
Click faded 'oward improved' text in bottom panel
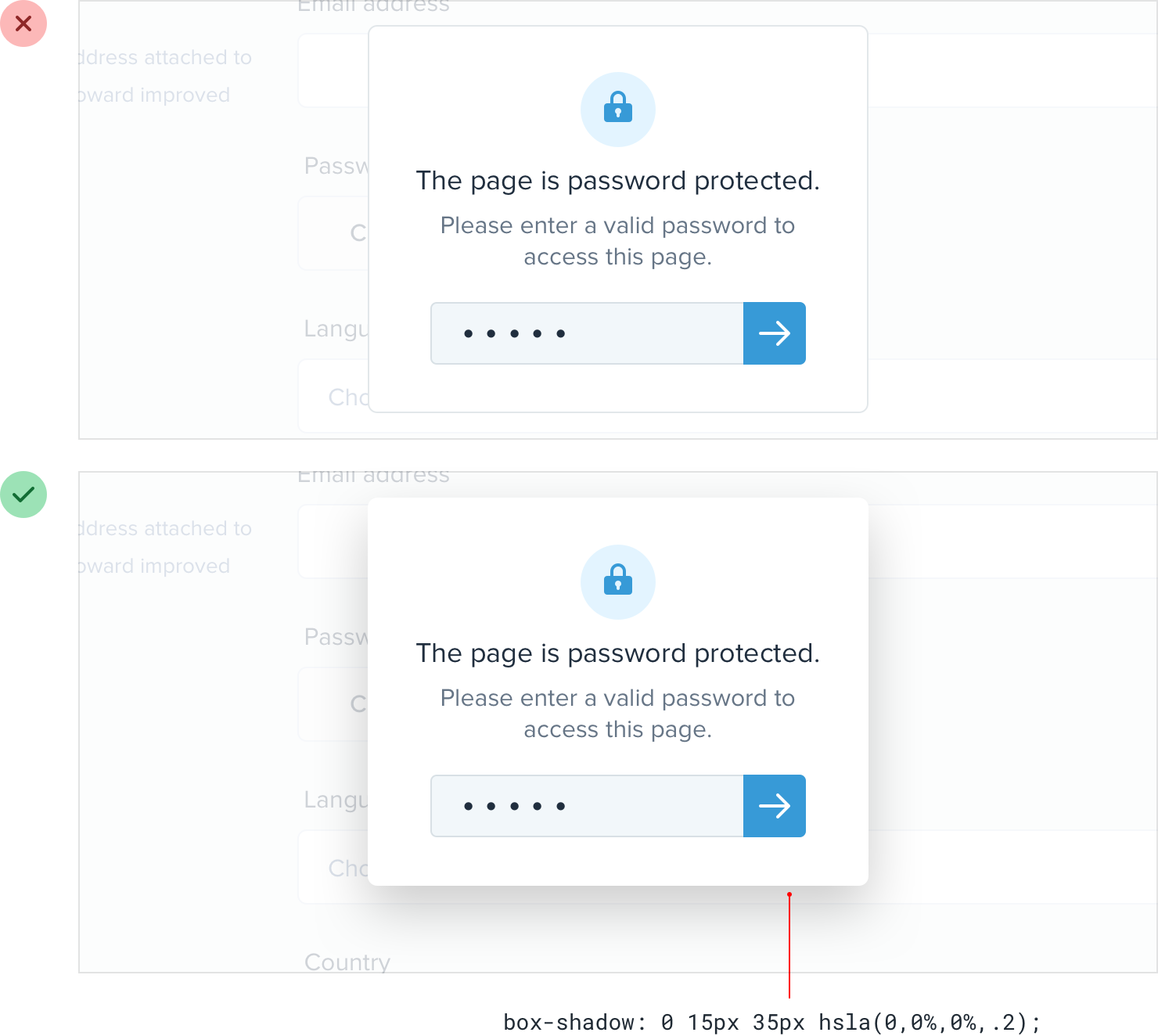tap(154, 566)
